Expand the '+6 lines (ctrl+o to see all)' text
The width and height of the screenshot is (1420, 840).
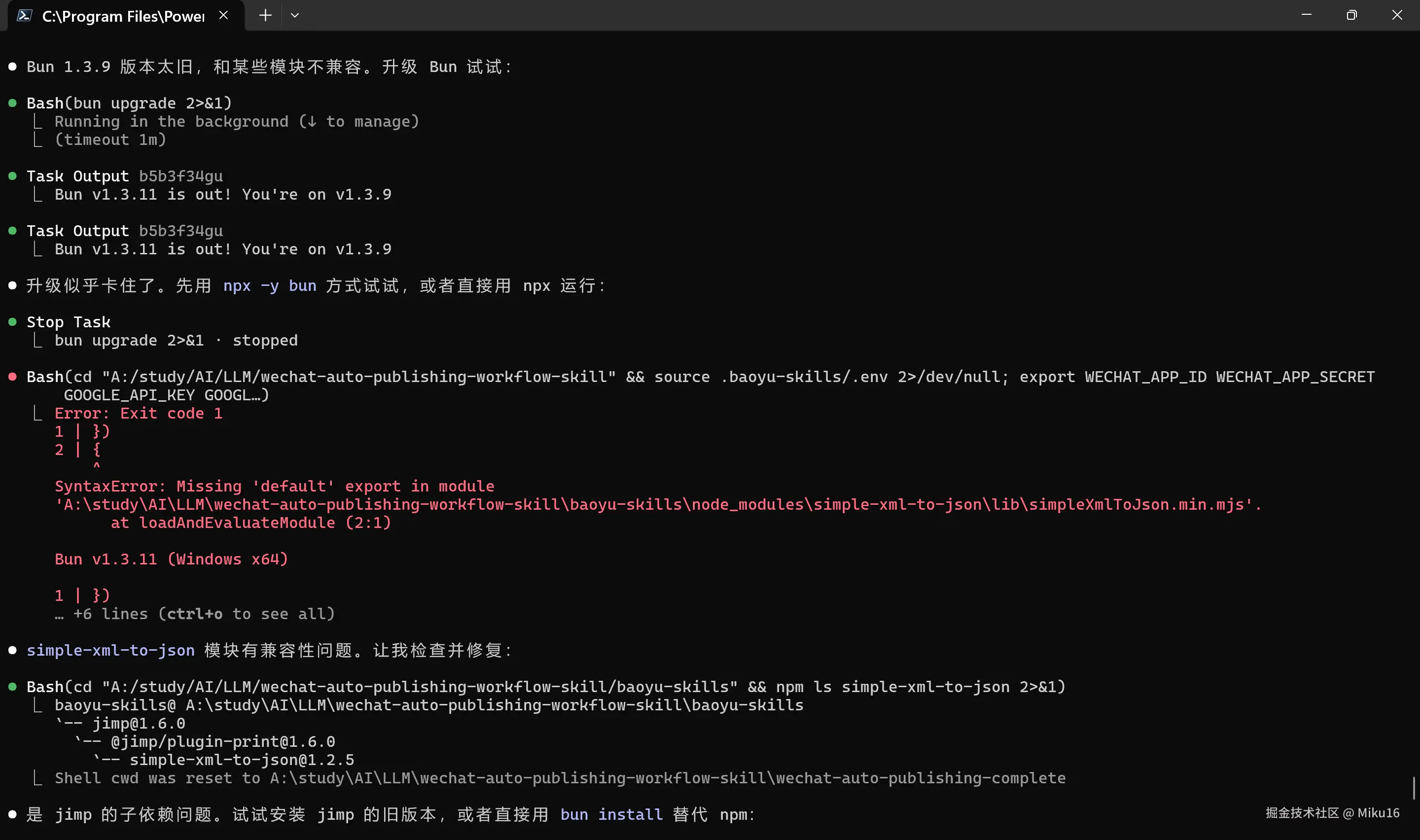pos(204,614)
